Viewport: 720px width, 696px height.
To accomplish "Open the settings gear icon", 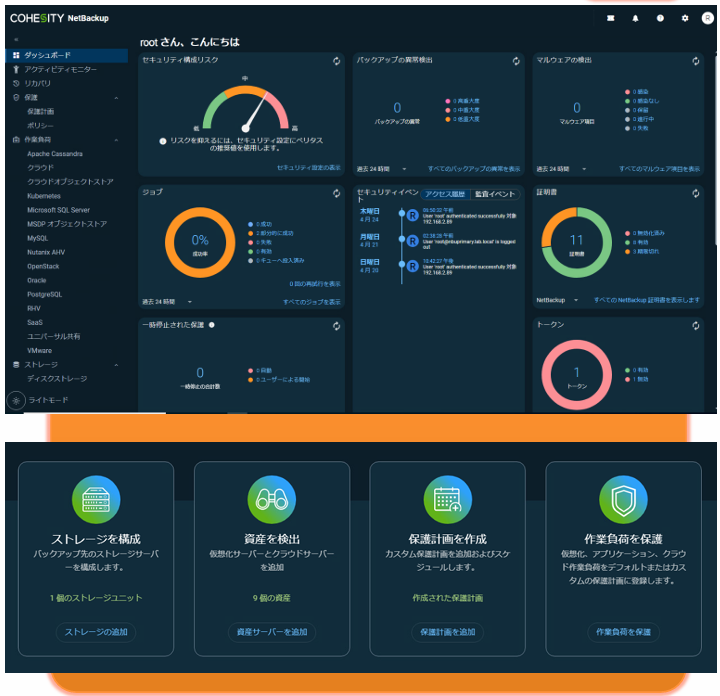I will click(x=685, y=18).
